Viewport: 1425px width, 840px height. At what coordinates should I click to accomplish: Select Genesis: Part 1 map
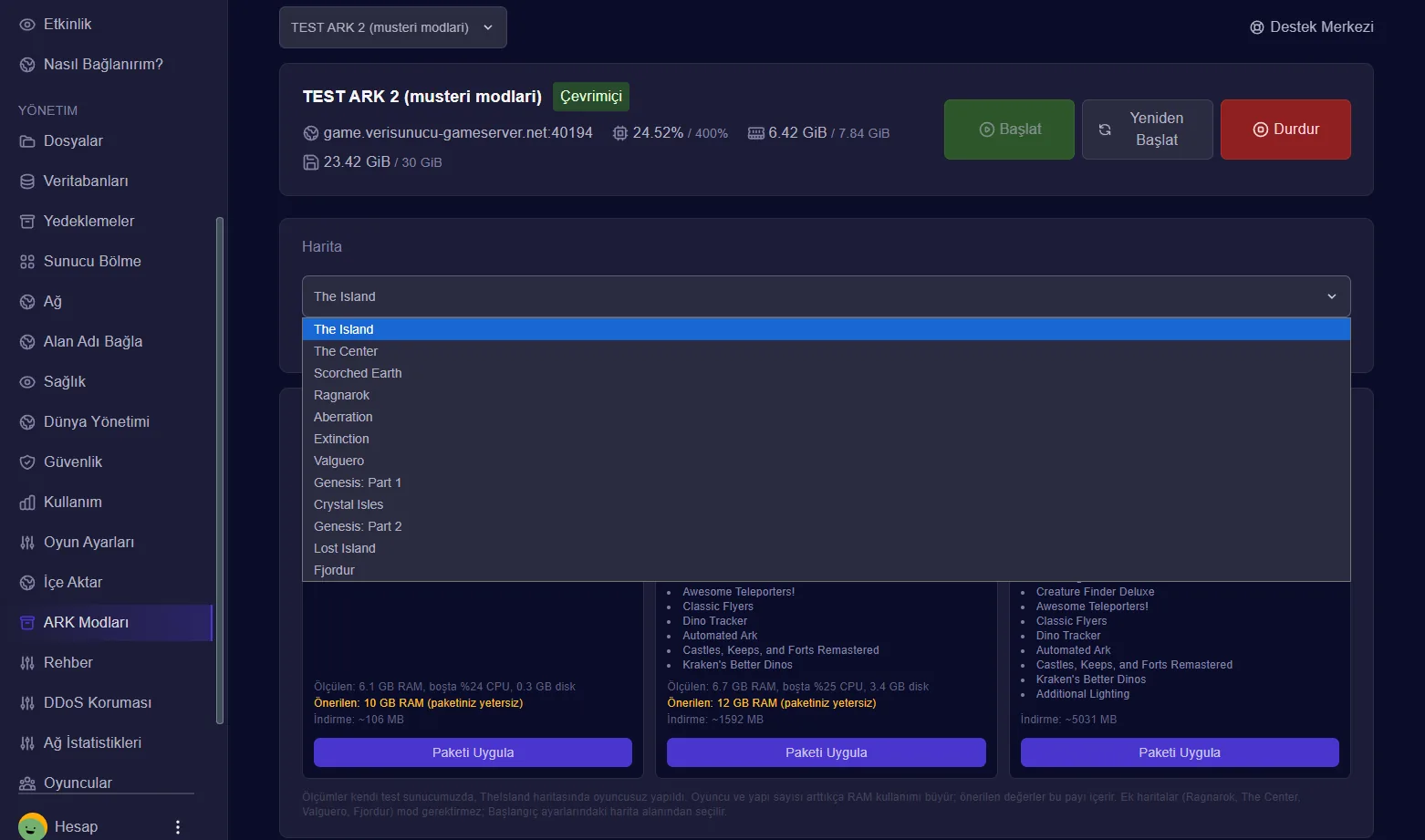pos(827,482)
